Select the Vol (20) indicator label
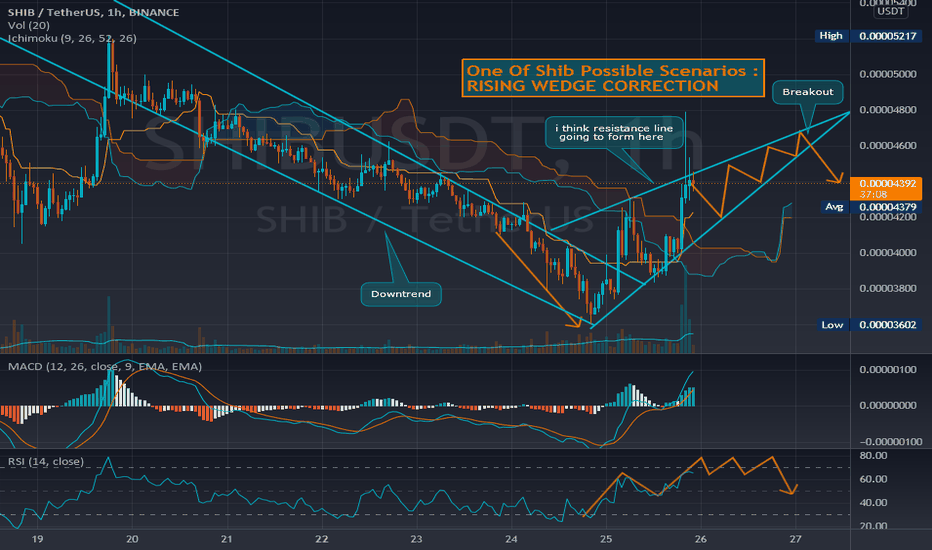Image resolution: width=932 pixels, height=550 pixels. pos(29,25)
